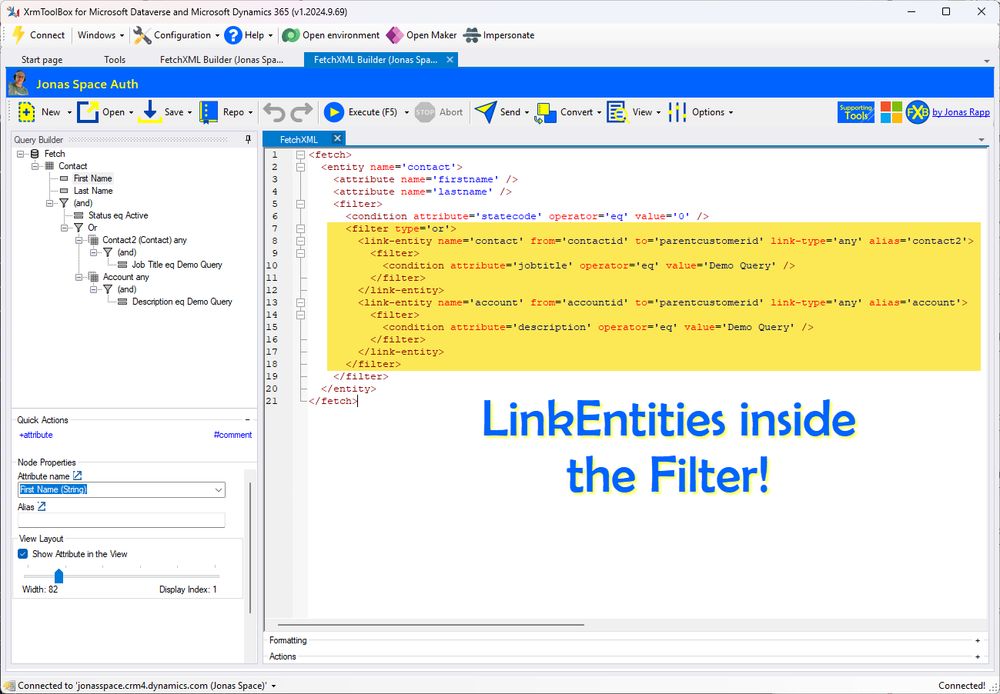Select the First Name attribute node
This screenshot has width=1000, height=694.
point(92,179)
